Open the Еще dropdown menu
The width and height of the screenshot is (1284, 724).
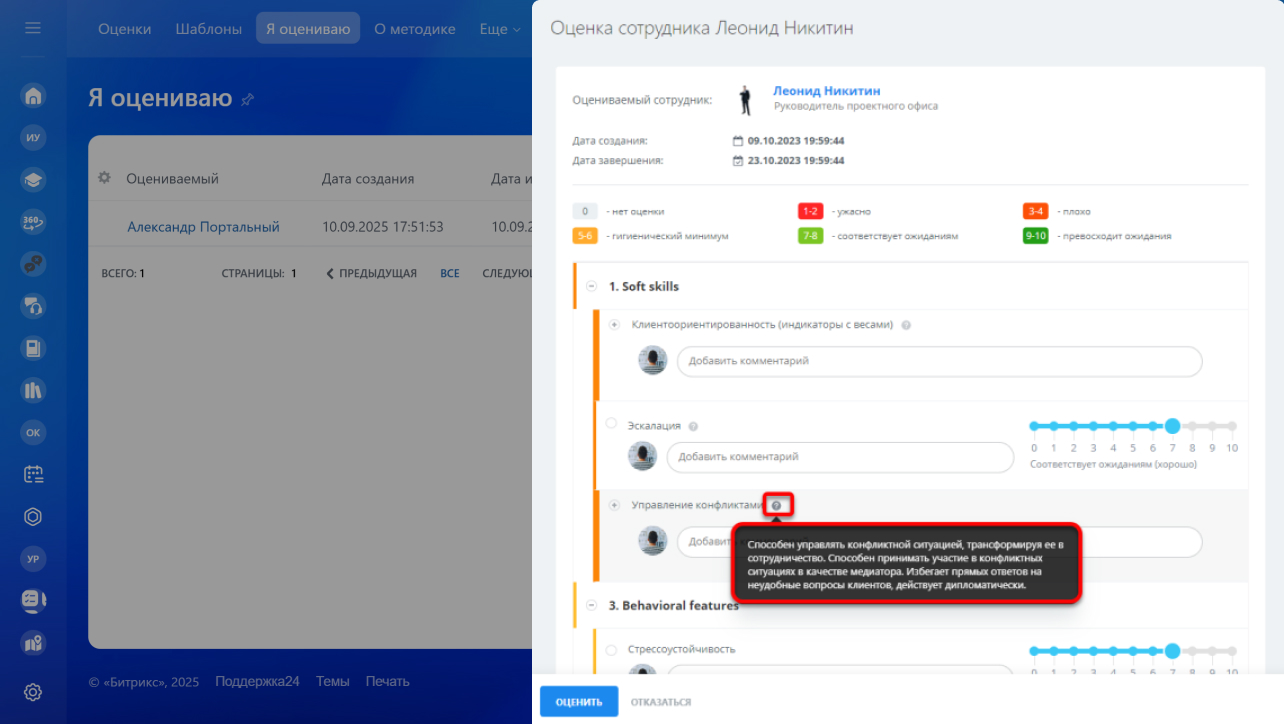pos(500,29)
